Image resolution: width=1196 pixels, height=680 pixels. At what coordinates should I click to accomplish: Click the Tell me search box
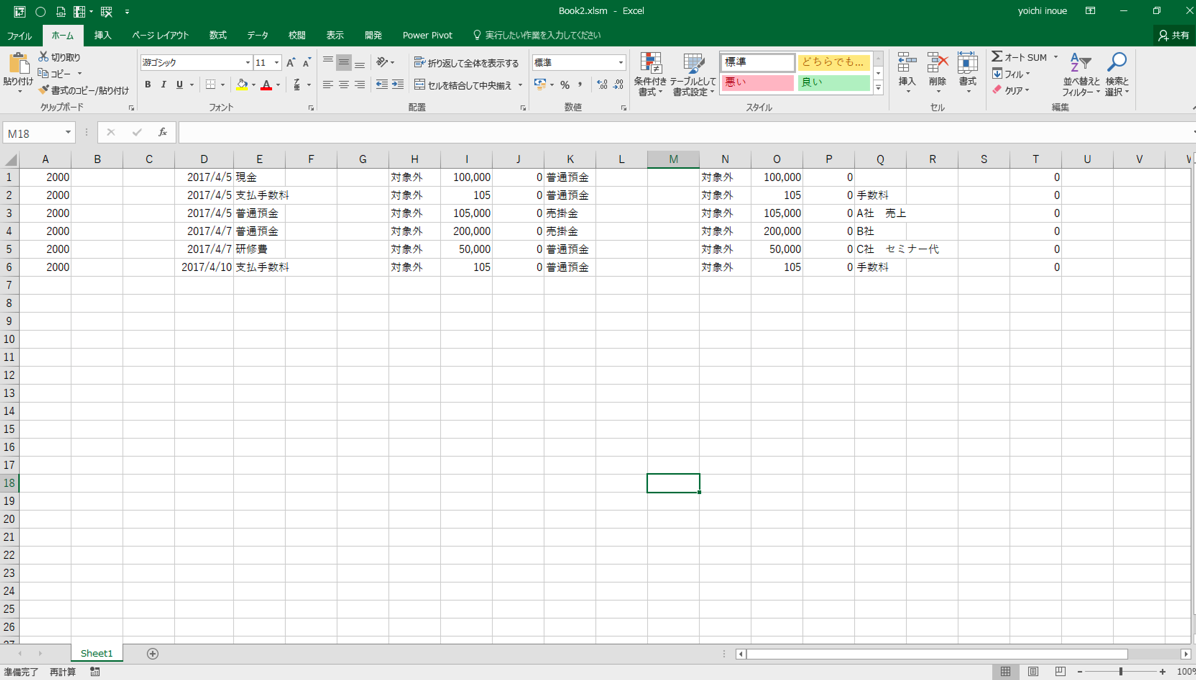point(537,35)
